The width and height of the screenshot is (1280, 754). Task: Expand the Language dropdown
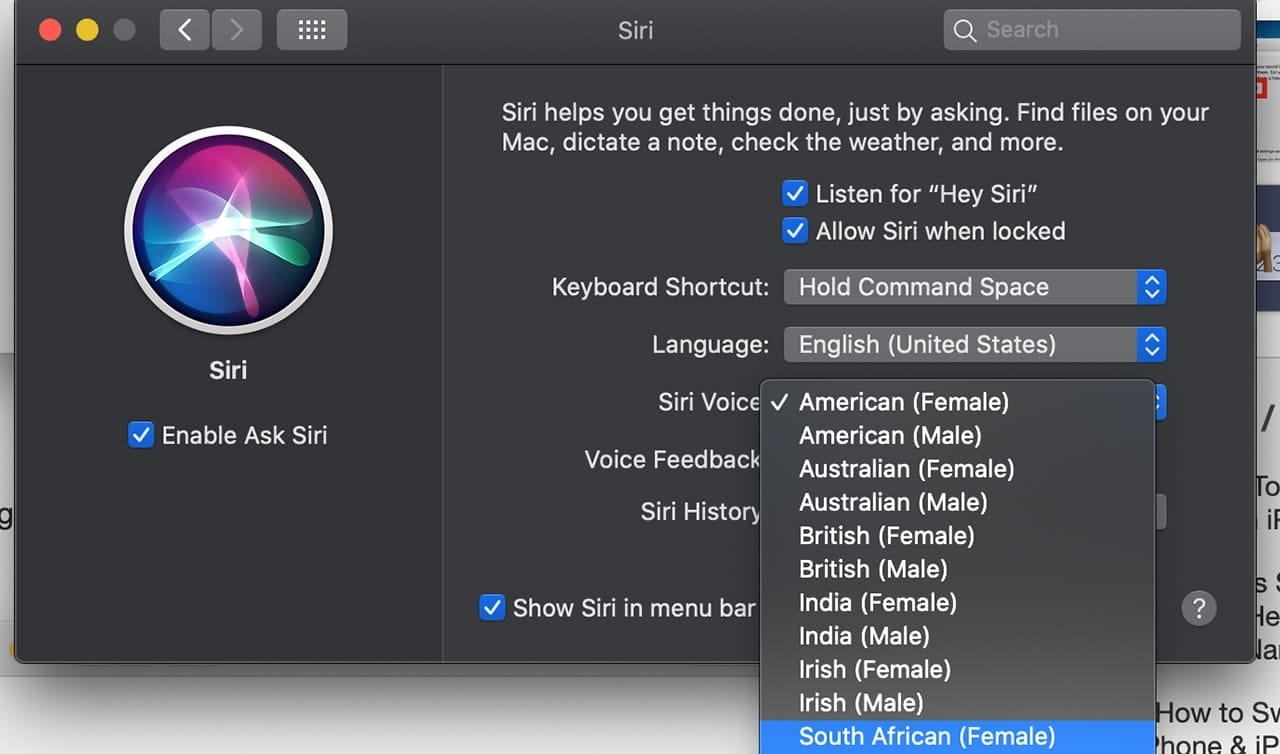974,345
